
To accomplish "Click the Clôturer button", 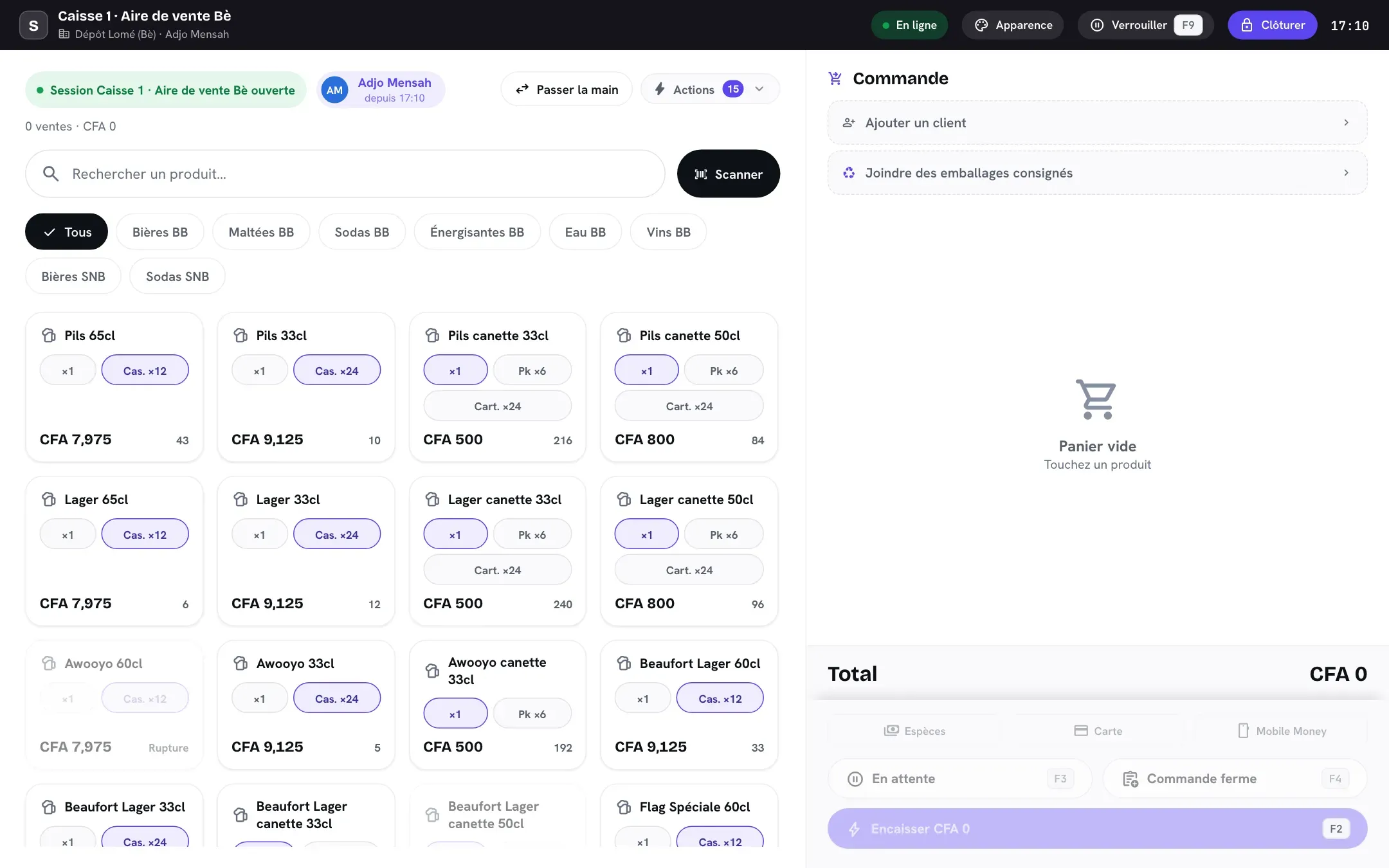I will [x=1273, y=25].
